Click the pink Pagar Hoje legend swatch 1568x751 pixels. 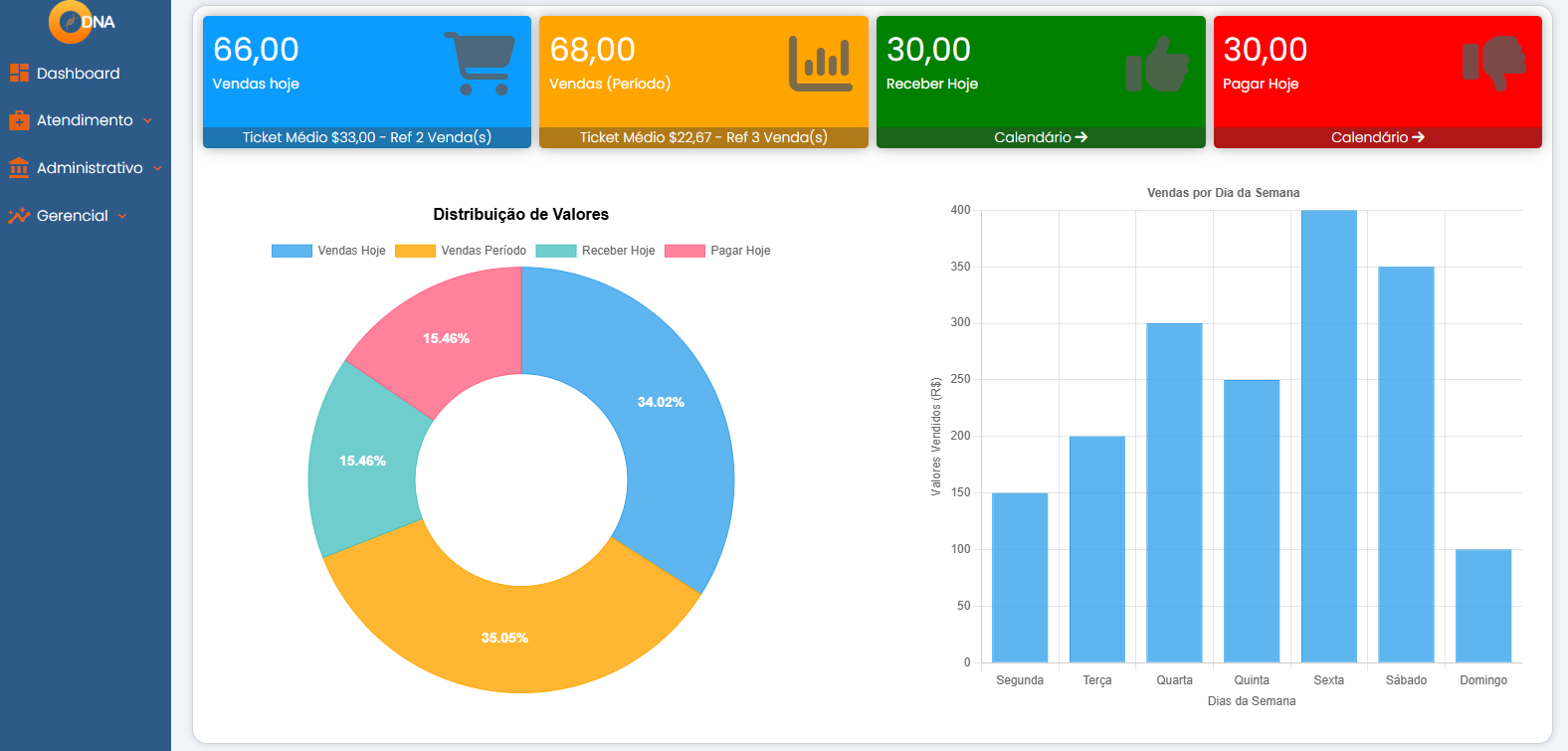tap(685, 251)
